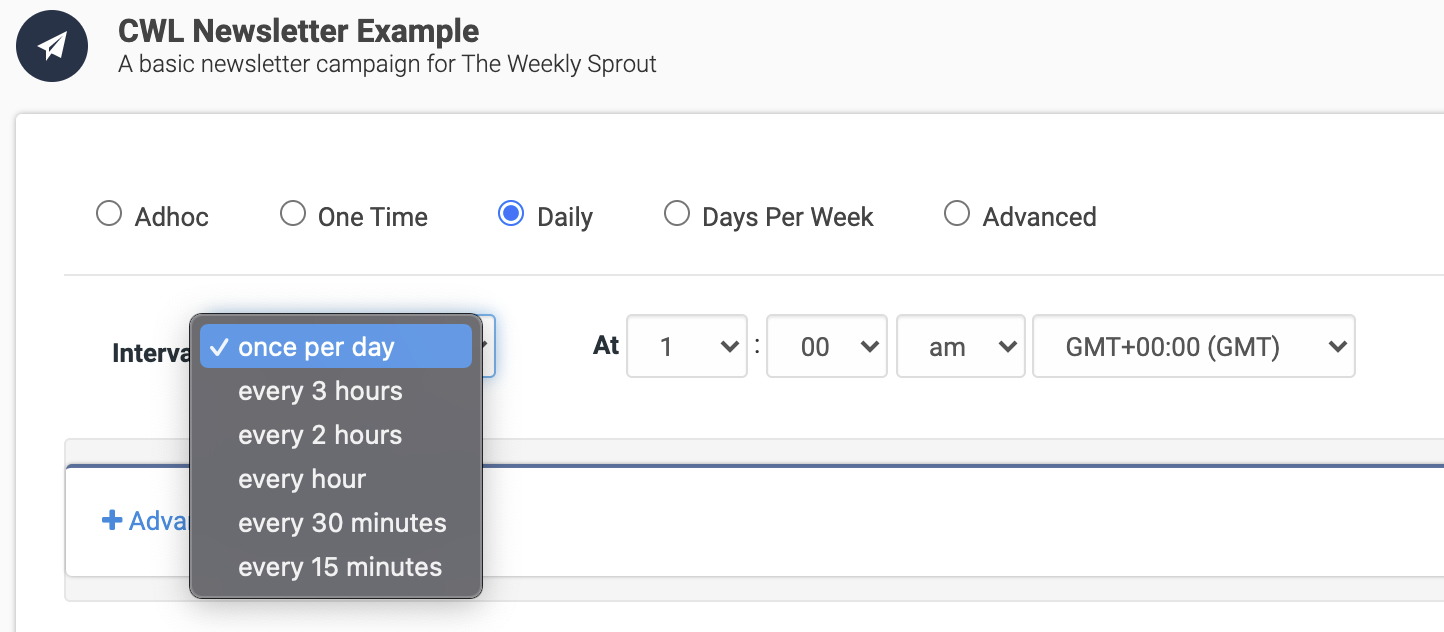This screenshot has width=1444, height=632.
Task: Select the One Time schedule option
Action: (292, 214)
